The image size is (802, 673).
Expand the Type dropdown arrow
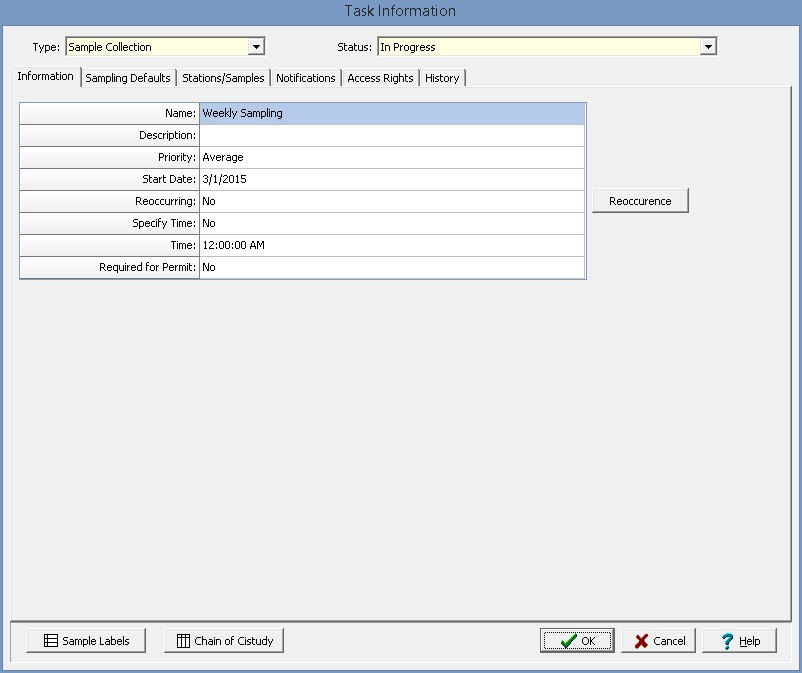(x=256, y=47)
